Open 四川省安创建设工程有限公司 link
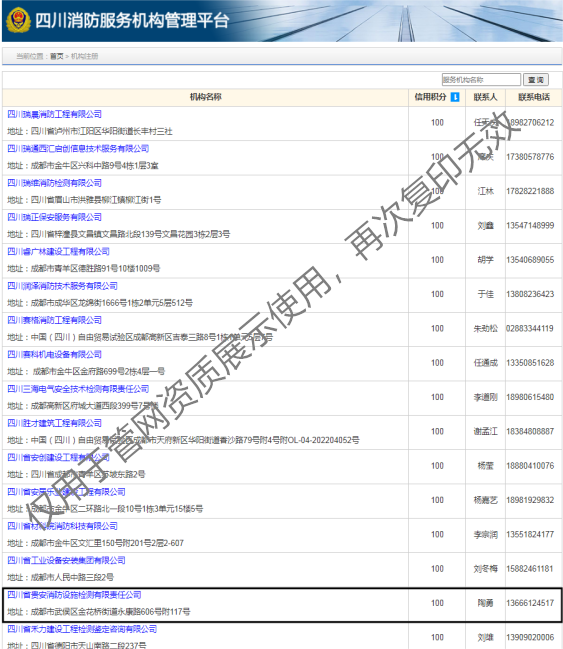Viewport: 563px width, 649px height. [x=58, y=458]
